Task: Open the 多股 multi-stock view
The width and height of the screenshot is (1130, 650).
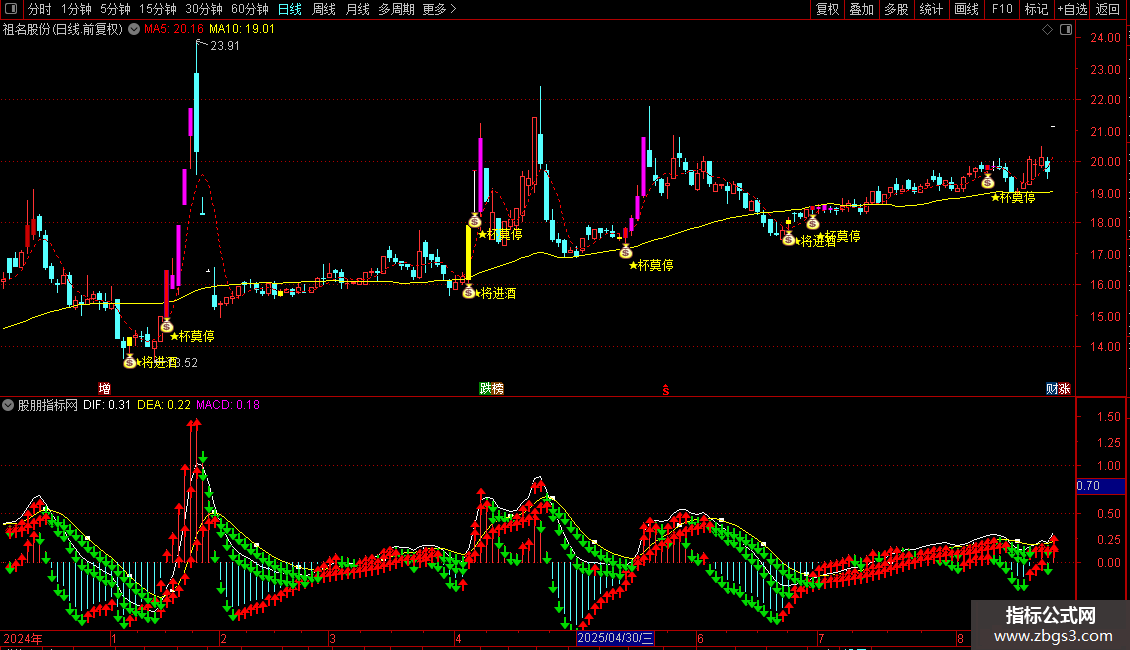Action: [896, 9]
